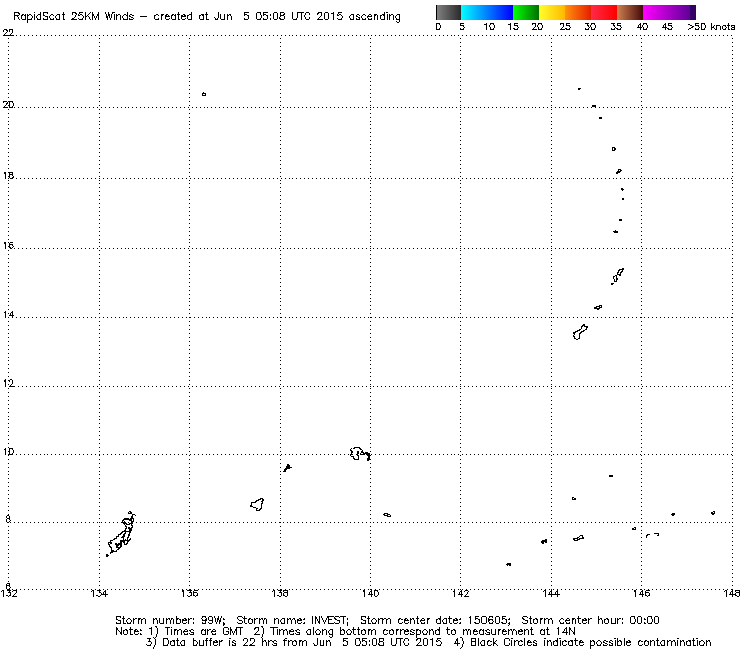Click the longitude axis label '136'
The width and height of the screenshot is (740, 650).
click(190, 593)
